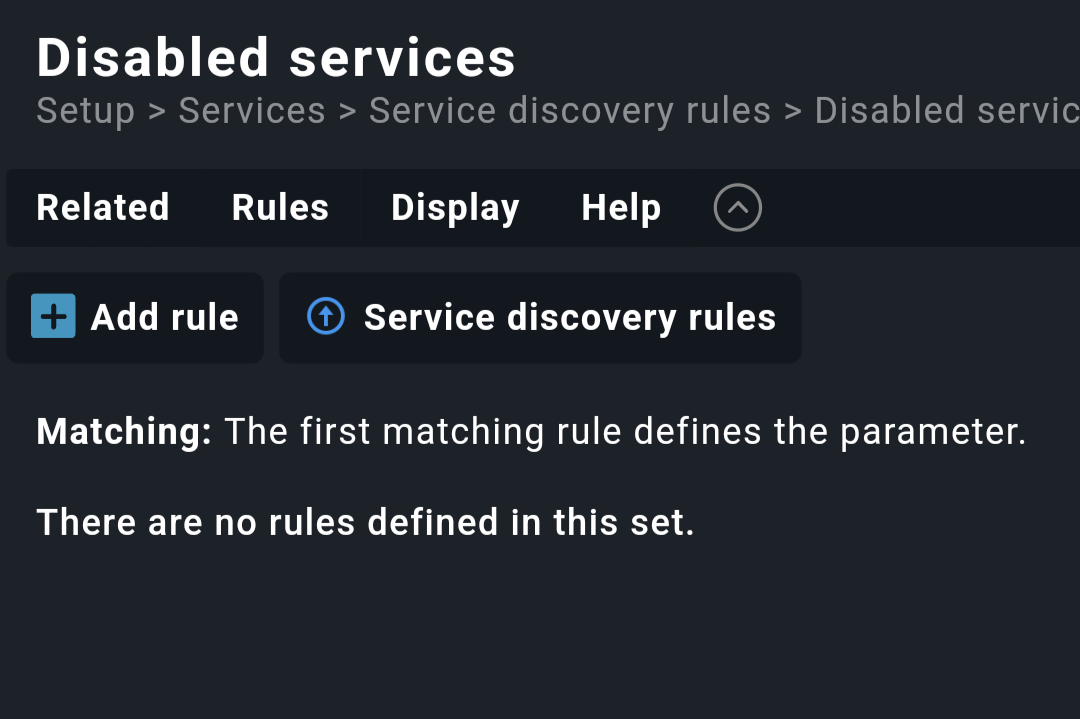
Task: Click the Add rule button
Action: pos(135,317)
